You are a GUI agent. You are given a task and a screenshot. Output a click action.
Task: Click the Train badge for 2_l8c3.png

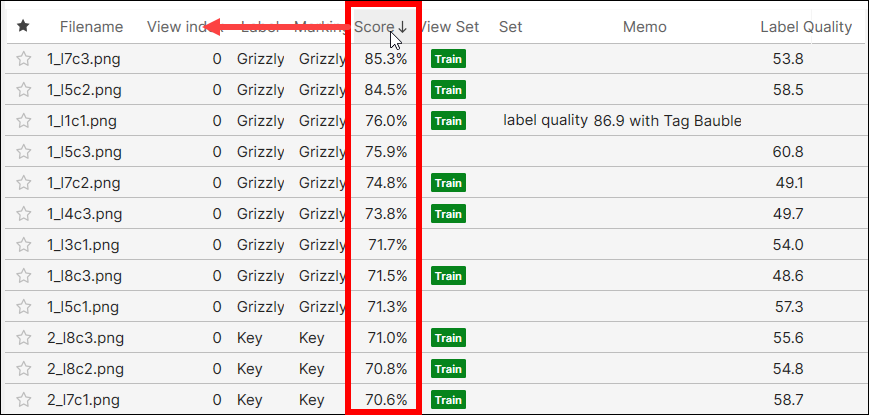[x=448, y=338]
